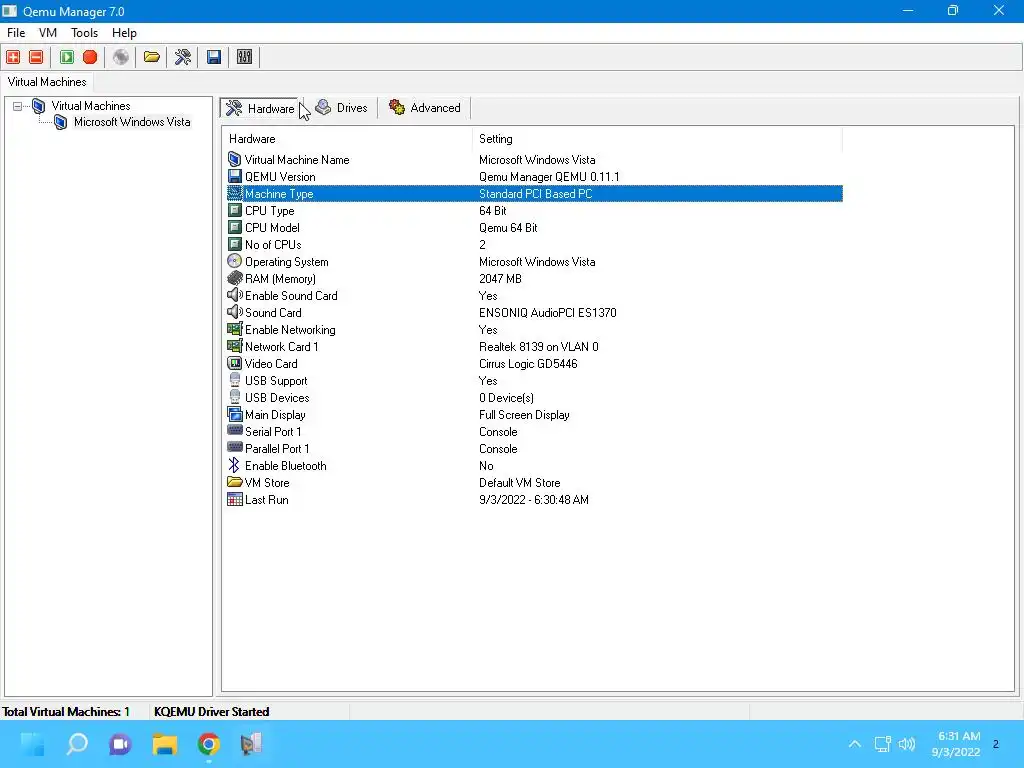
Task: Select the Virtual Machines panel tab
Action: 47,82
